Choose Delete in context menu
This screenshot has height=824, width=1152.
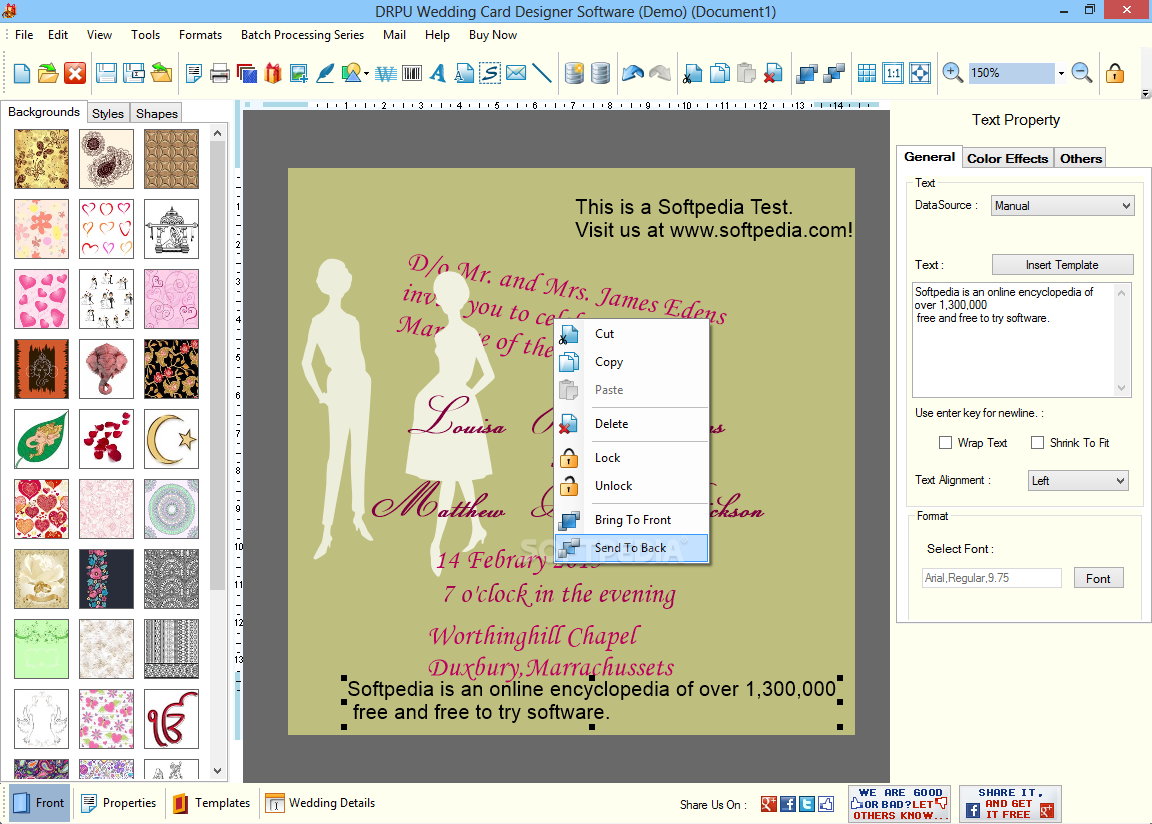point(631,424)
